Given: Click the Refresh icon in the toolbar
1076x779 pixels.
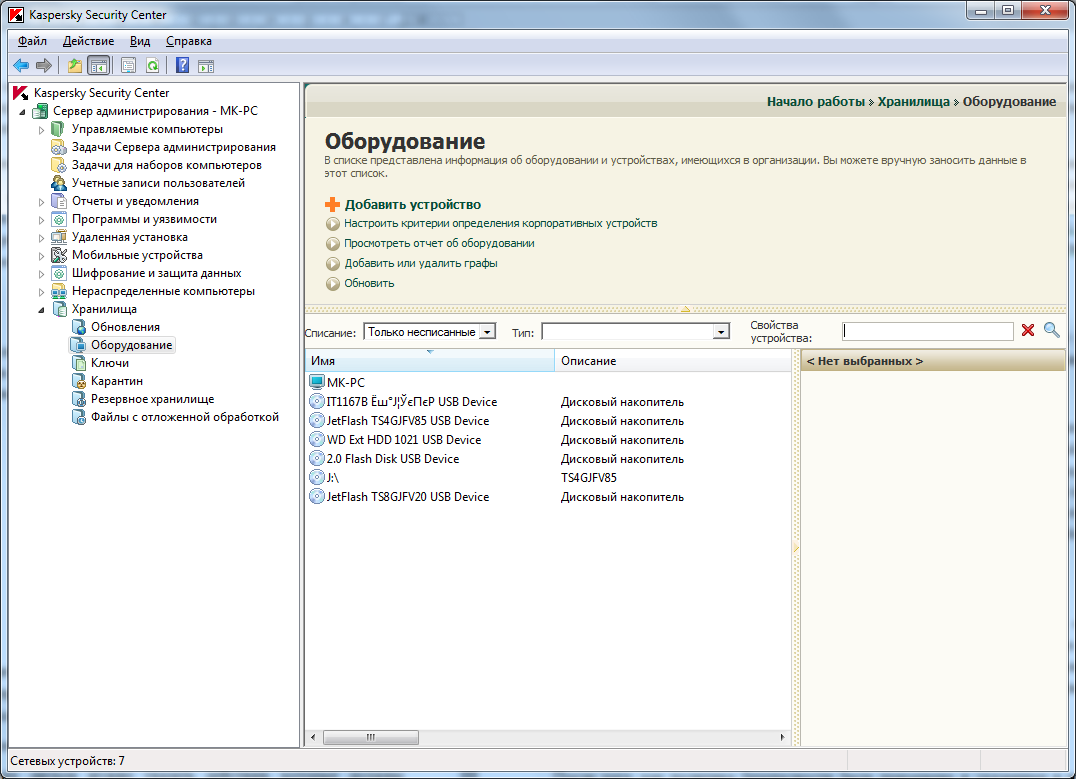Looking at the screenshot, I should [x=152, y=66].
